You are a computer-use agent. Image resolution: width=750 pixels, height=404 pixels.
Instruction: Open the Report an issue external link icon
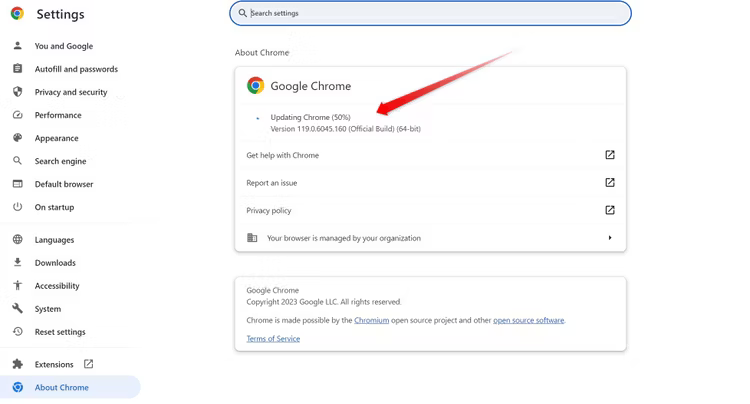pos(609,183)
